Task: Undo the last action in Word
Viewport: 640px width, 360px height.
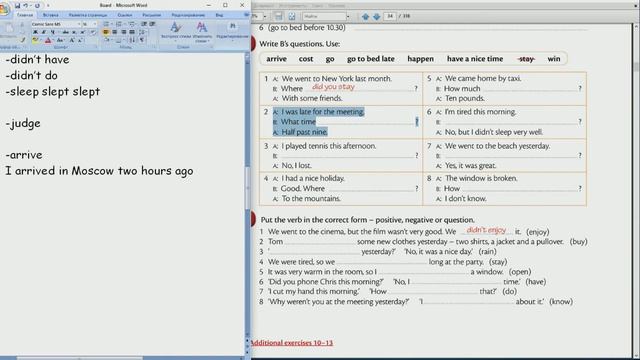Action: point(26,6)
